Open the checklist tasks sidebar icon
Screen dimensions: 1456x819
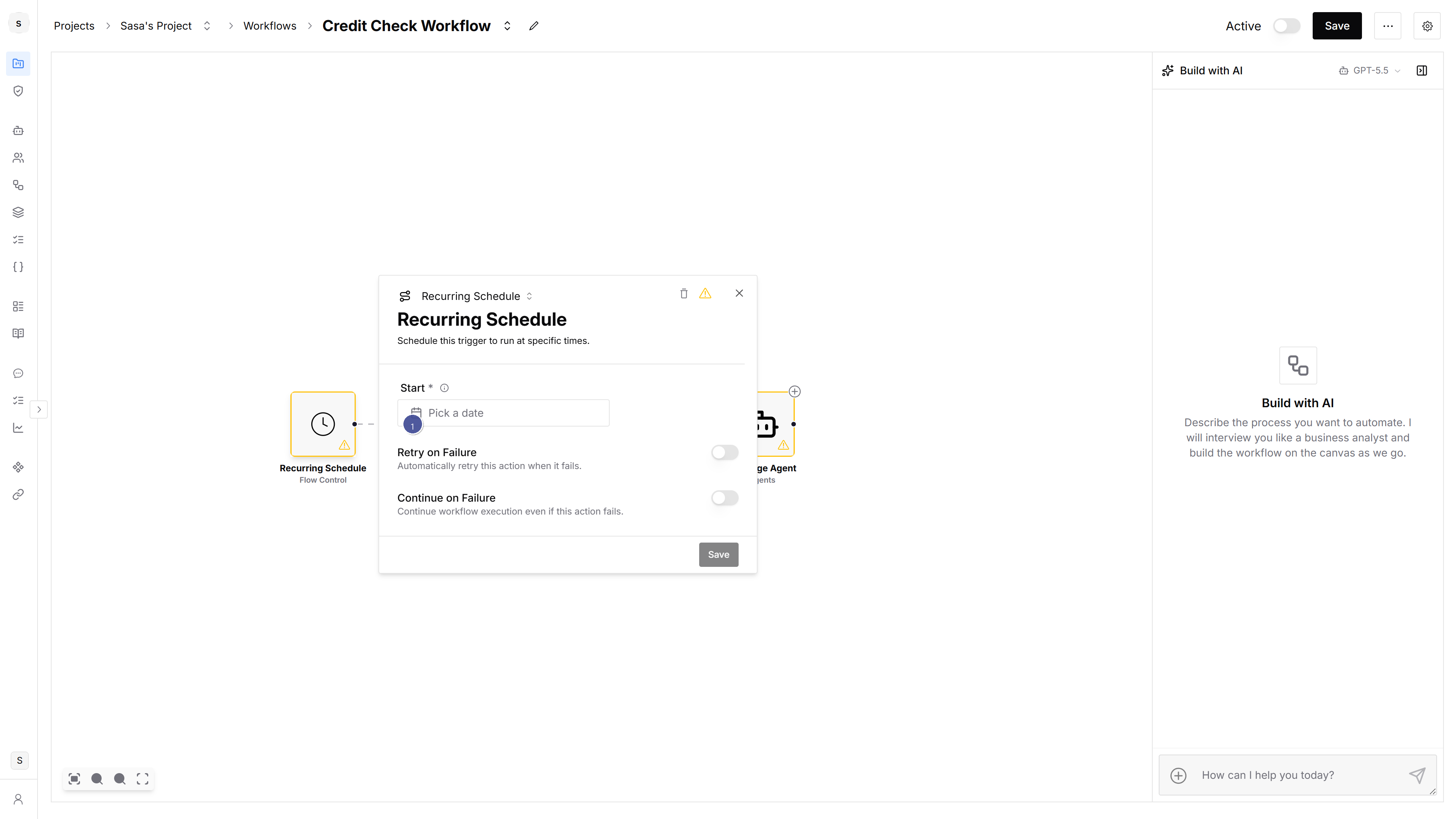click(x=18, y=240)
